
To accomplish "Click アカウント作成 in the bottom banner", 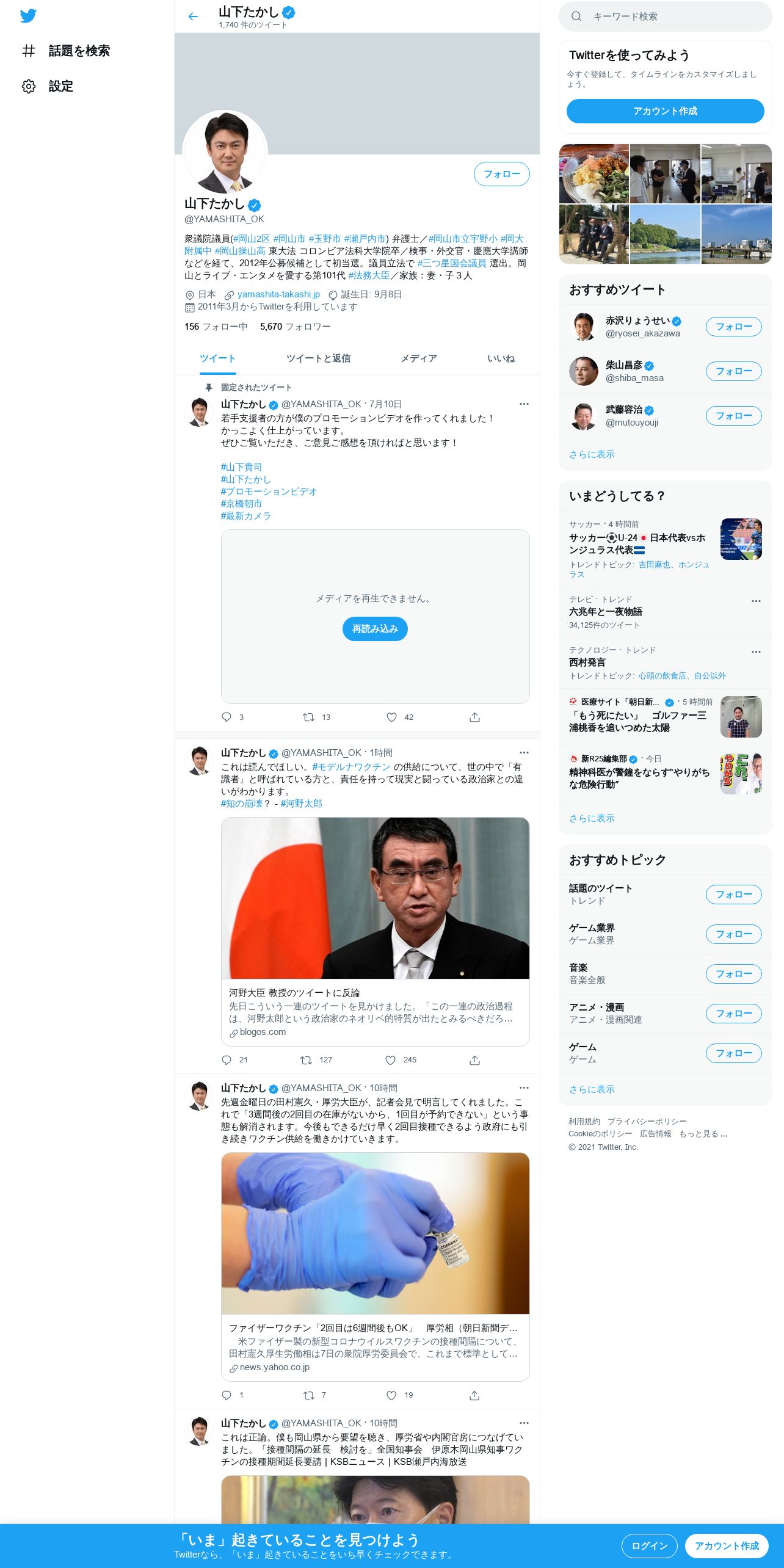I will [x=727, y=1546].
